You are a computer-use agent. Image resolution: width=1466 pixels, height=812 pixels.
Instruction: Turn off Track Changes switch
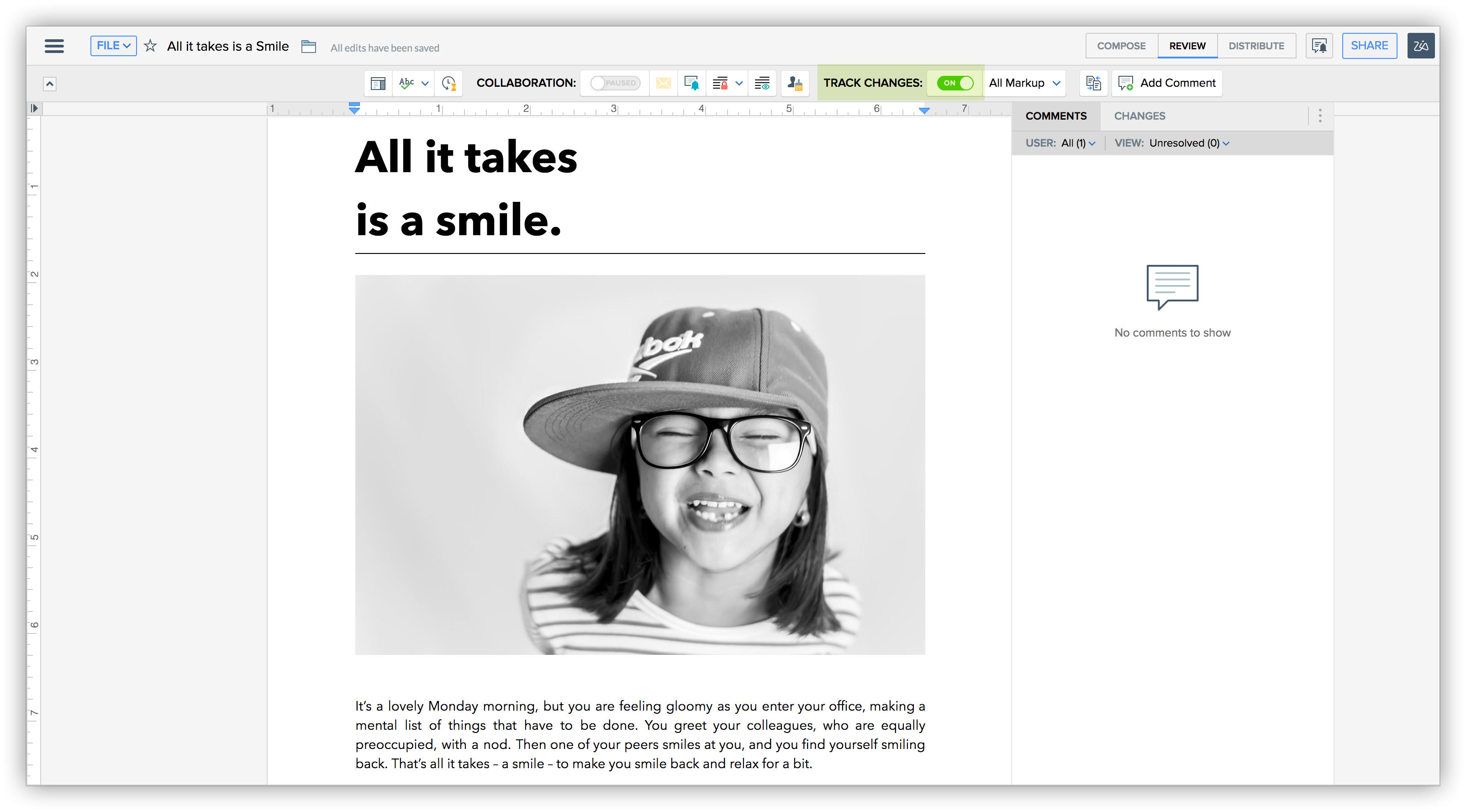pos(955,83)
